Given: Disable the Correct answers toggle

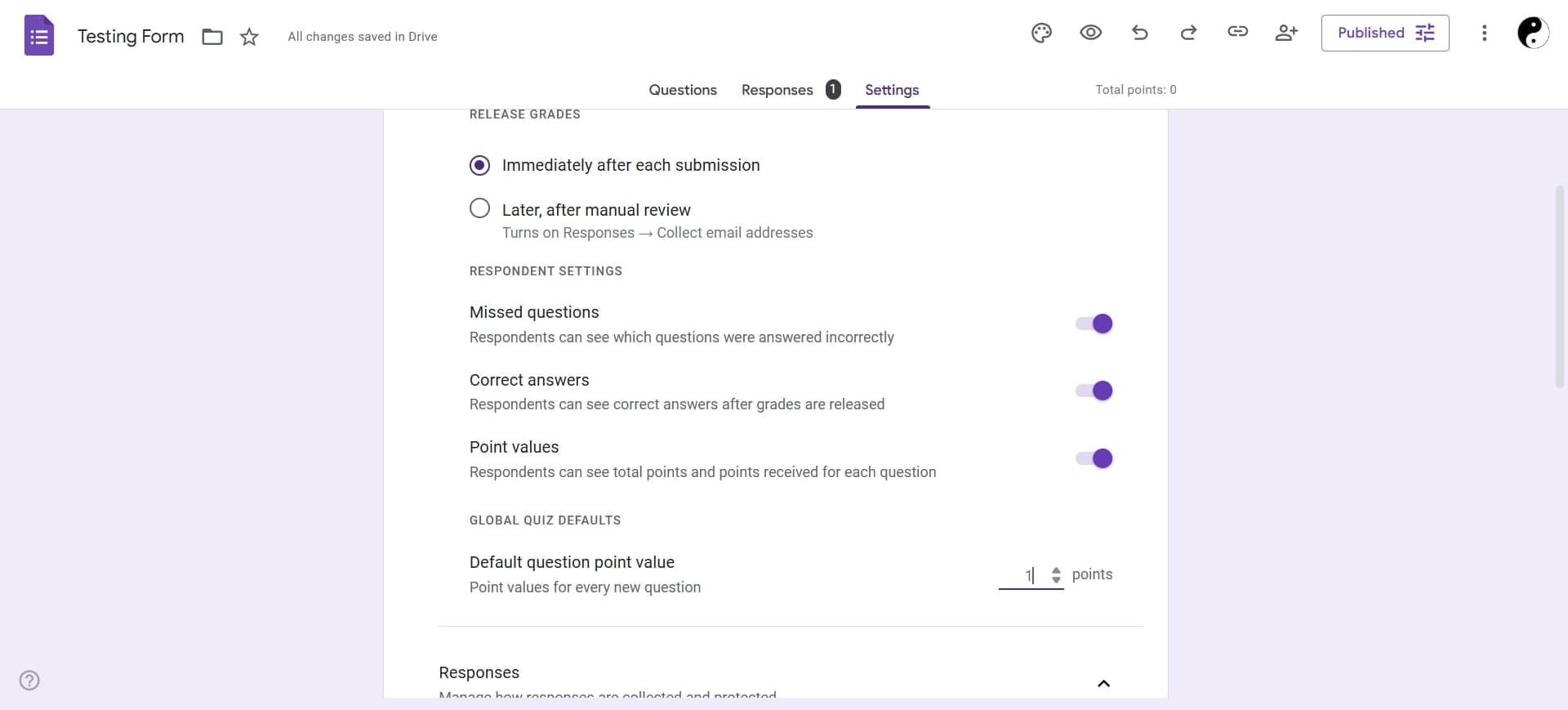Looking at the screenshot, I should click(1094, 391).
